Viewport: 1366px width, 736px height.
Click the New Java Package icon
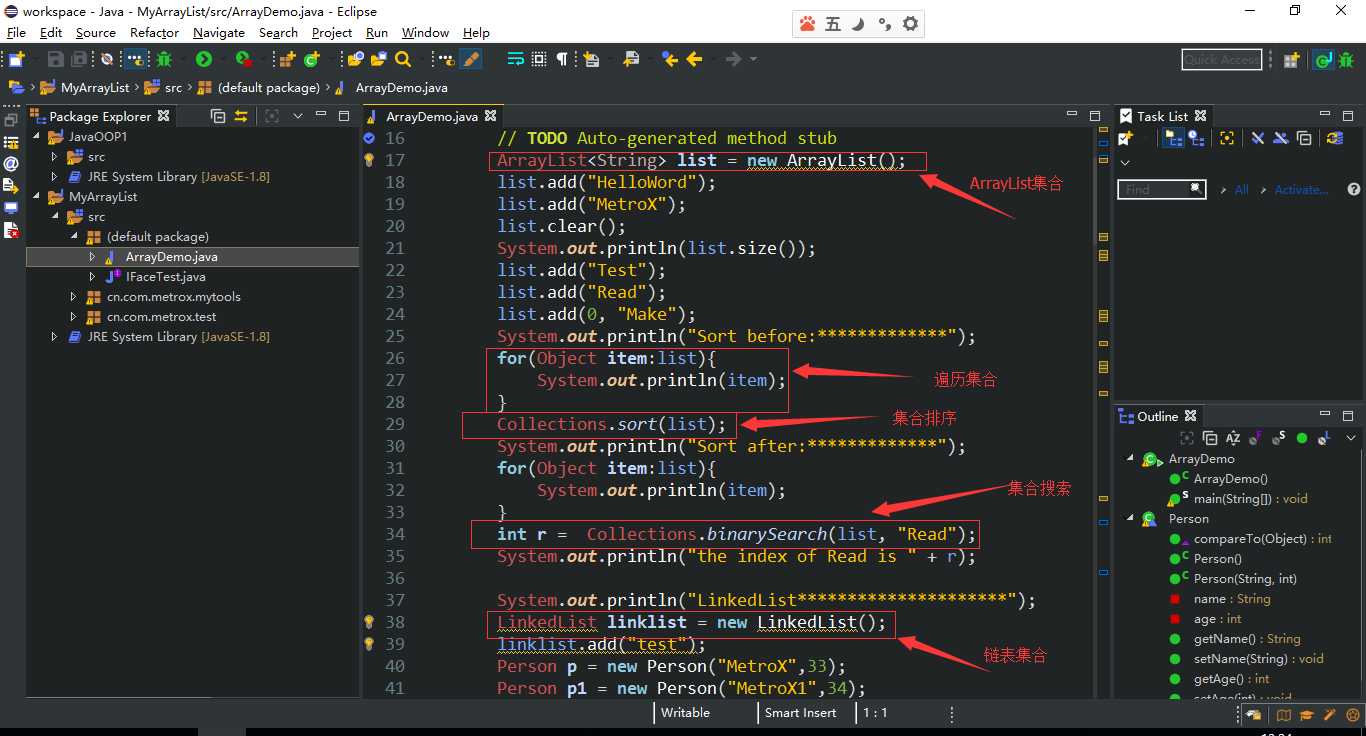[288, 60]
